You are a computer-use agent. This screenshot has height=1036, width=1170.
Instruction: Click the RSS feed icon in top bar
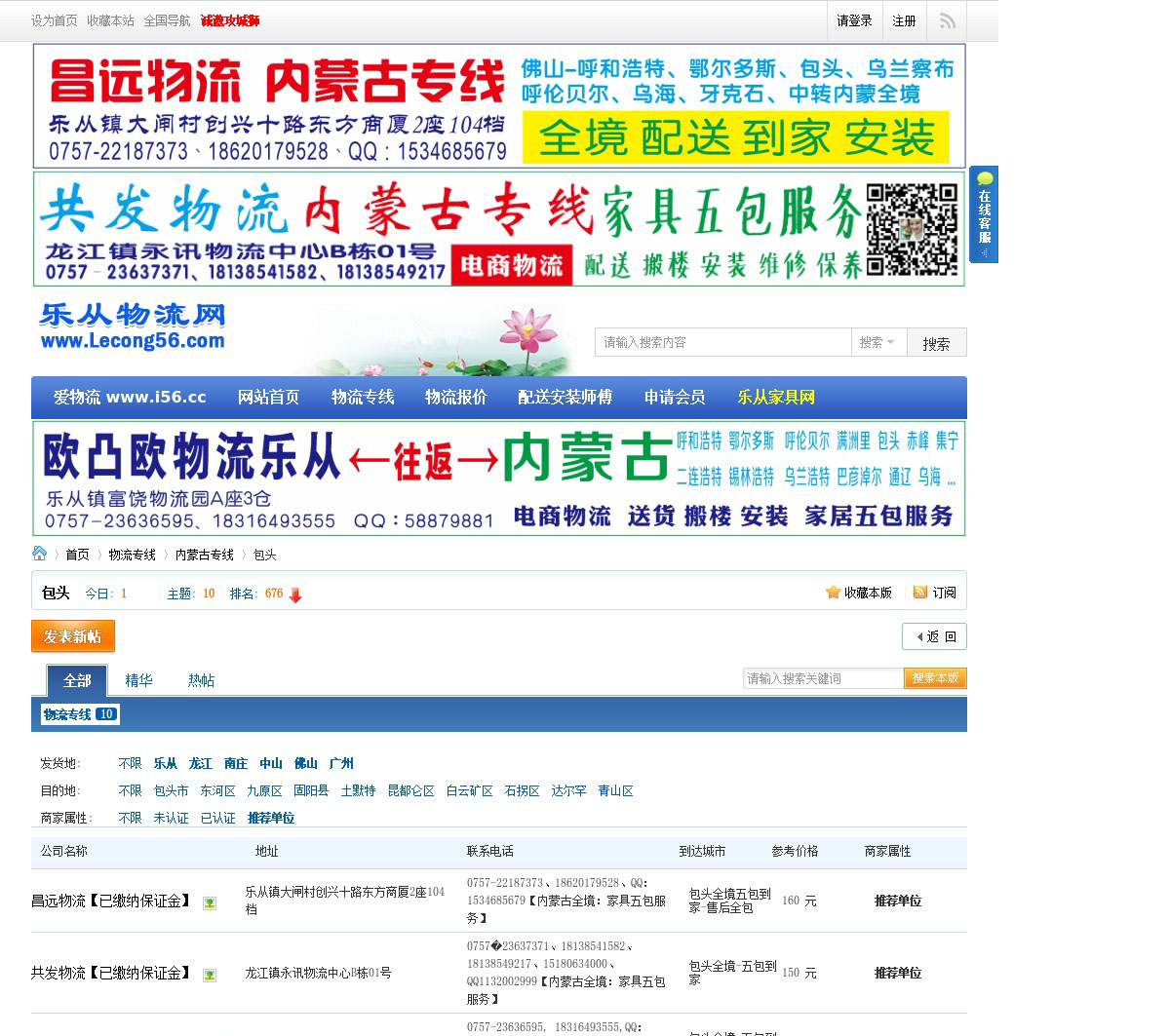click(947, 21)
